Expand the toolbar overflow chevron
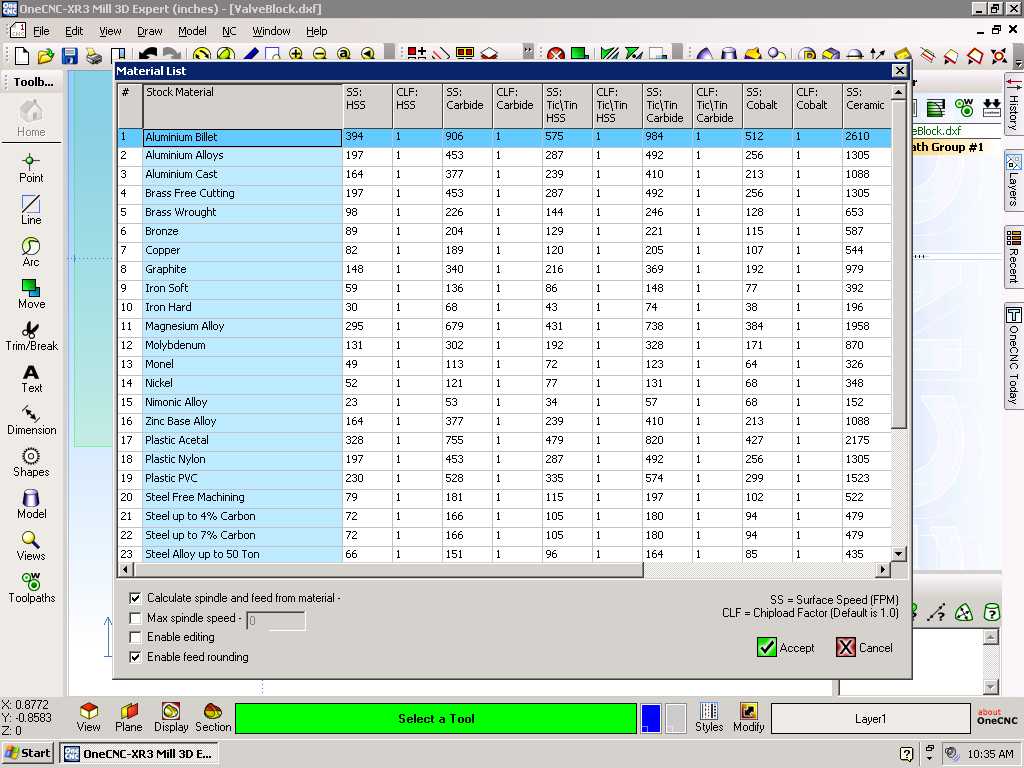 [x=528, y=52]
